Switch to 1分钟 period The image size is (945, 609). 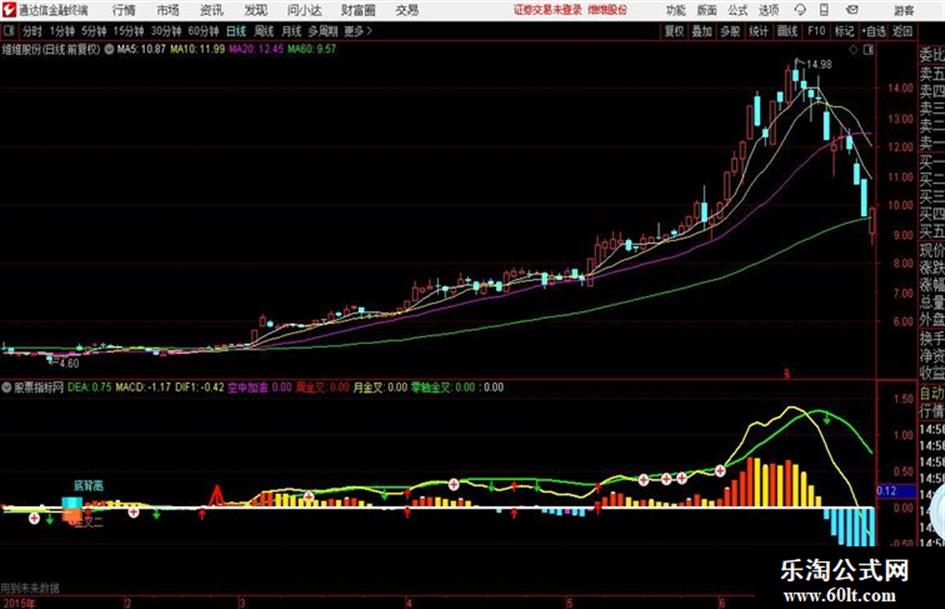coord(62,31)
